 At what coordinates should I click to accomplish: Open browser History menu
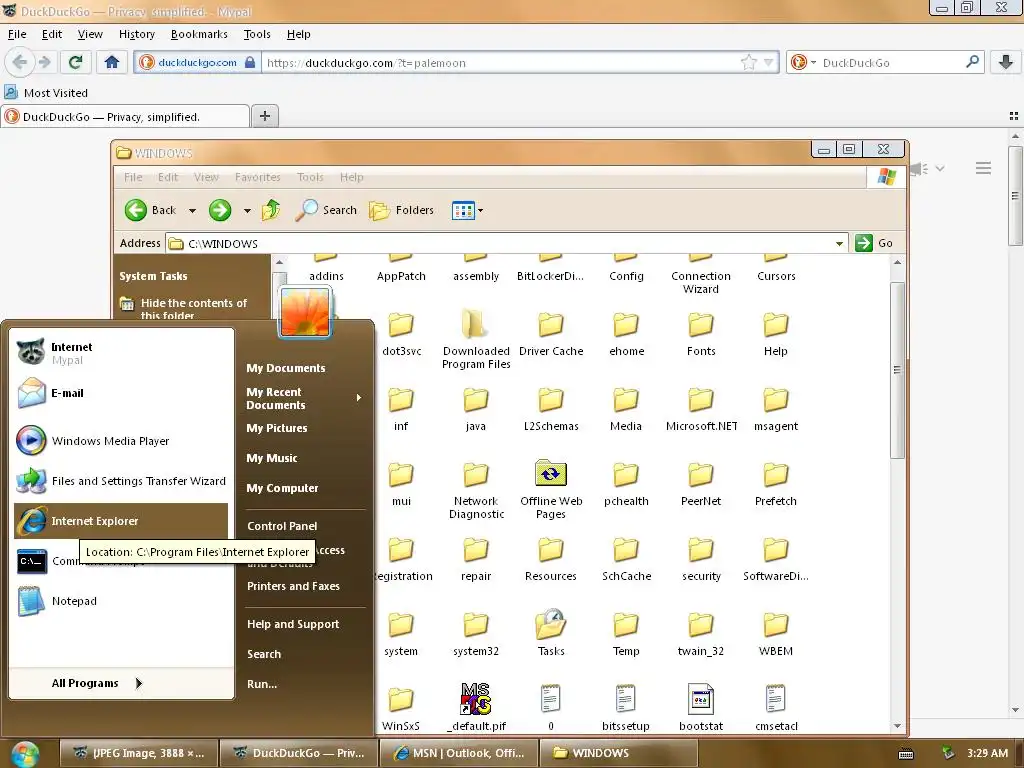[136, 35]
